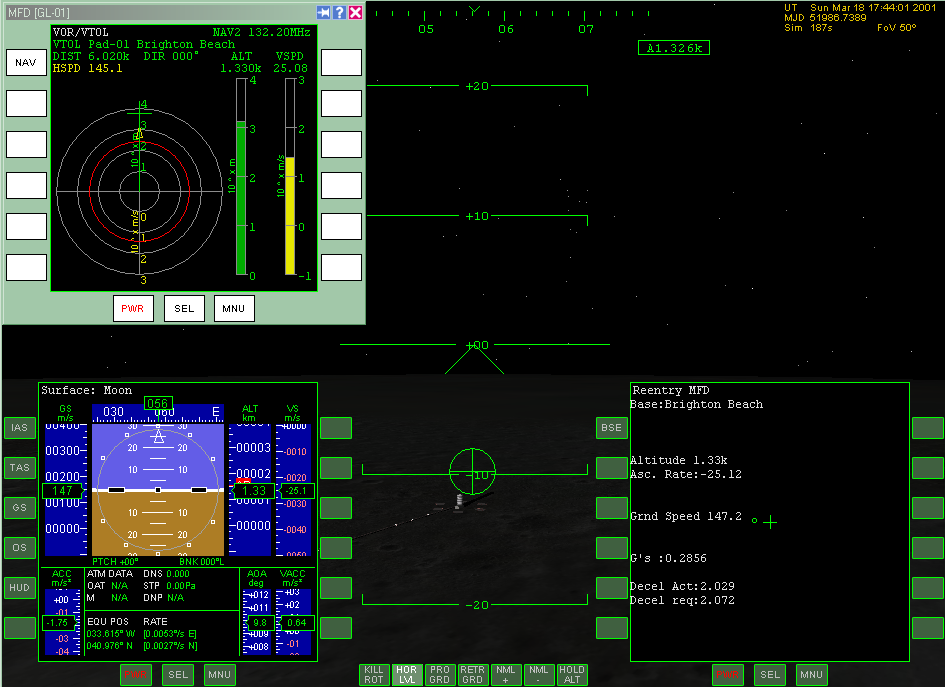This screenshot has width=945, height=687.
Task: Toggle the HOR LVL navmode
Action: point(406,675)
